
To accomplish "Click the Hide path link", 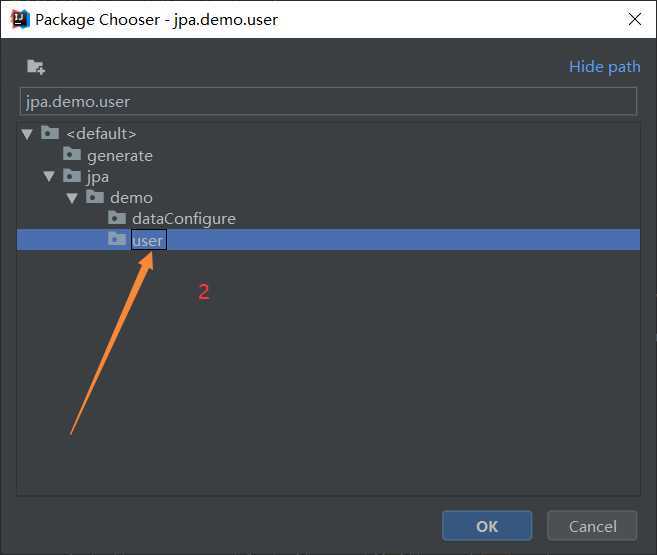I will click(604, 67).
